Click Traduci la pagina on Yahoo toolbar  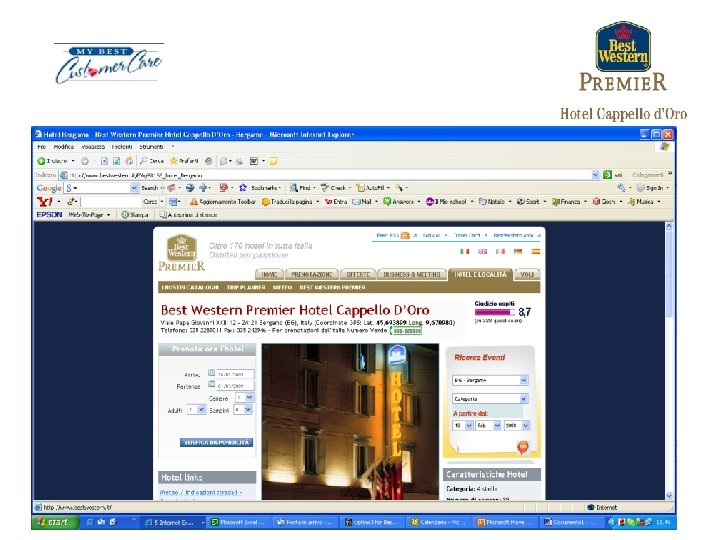click(x=289, y=202)
